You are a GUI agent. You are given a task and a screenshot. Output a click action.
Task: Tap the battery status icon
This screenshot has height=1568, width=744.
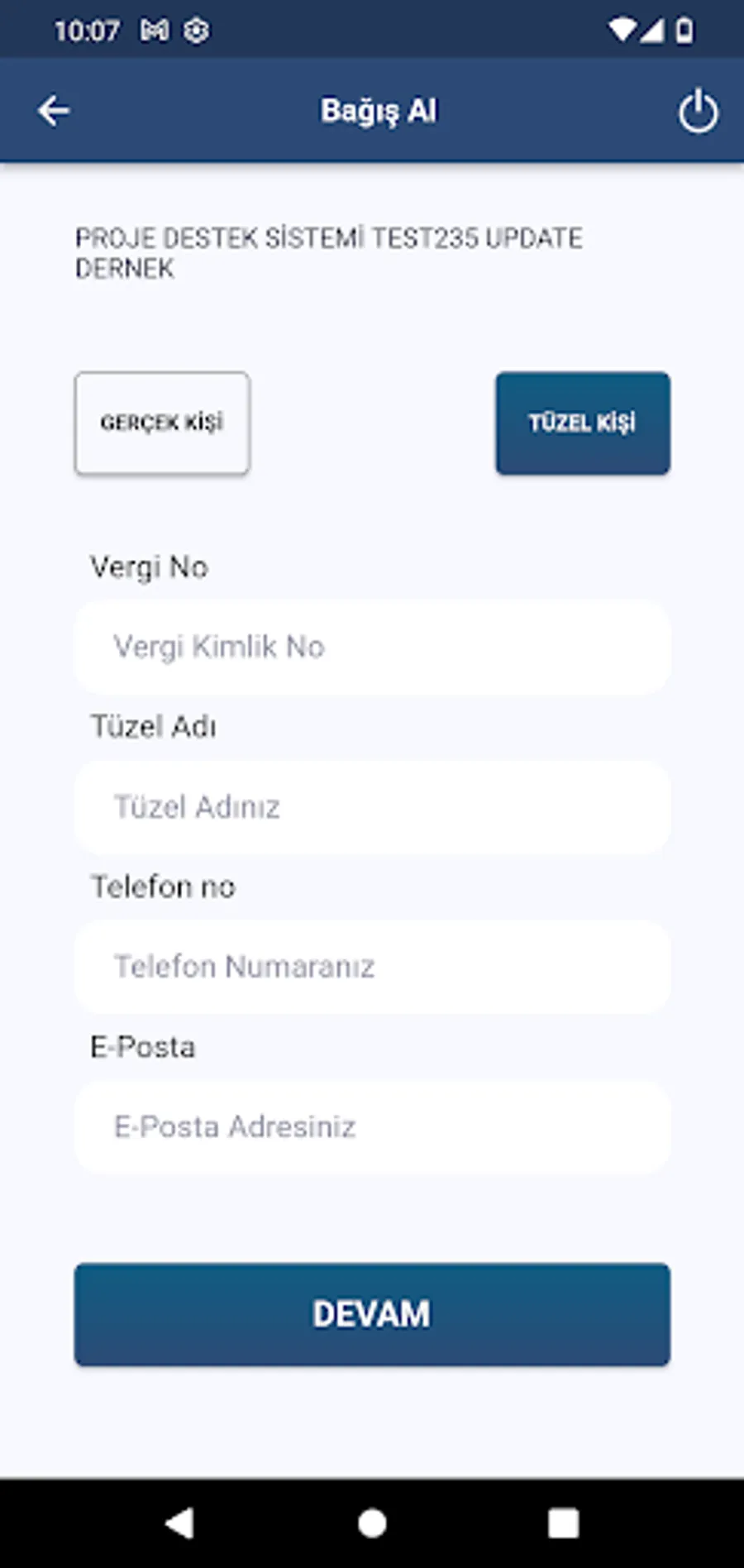pos(684,31)
